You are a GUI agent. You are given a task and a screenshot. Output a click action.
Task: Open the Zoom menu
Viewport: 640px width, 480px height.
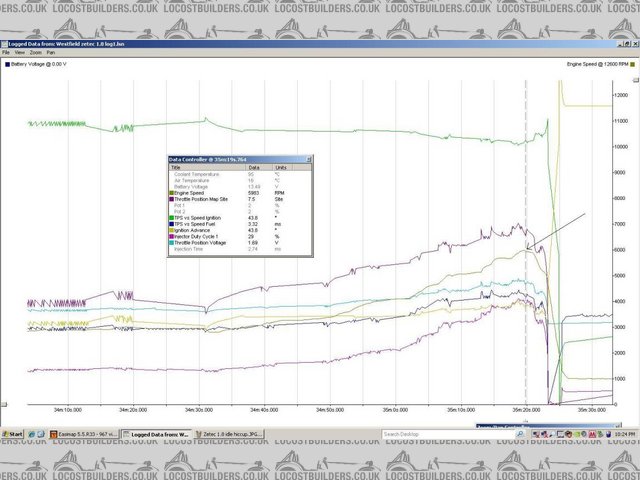[36, 53]
